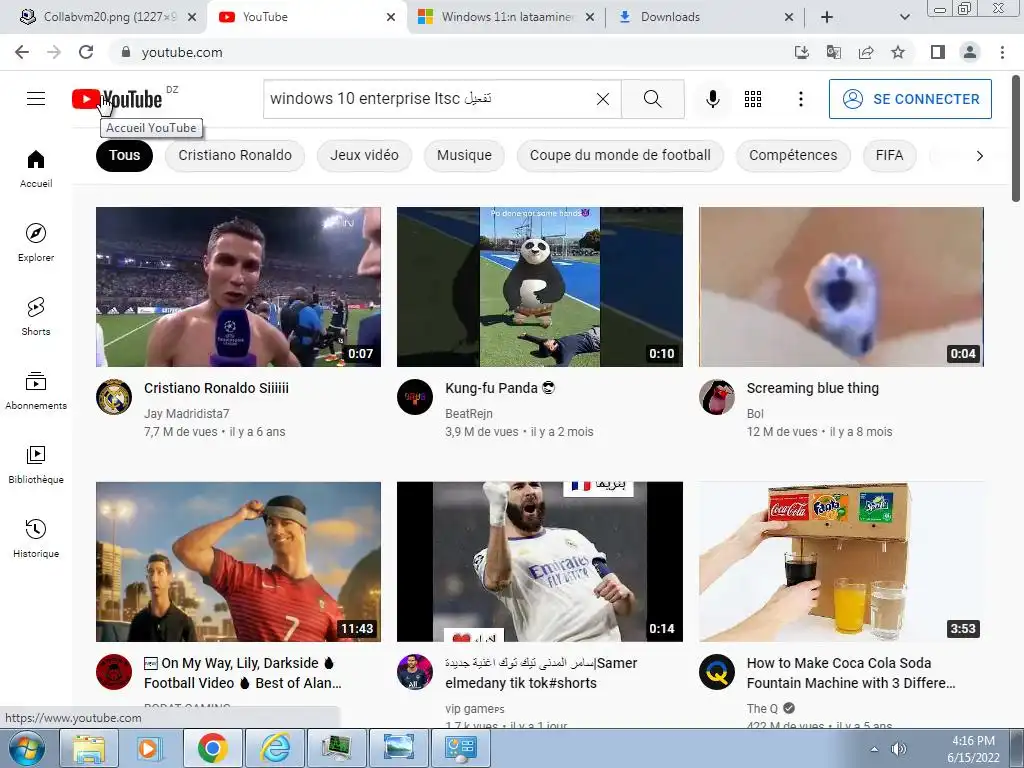
Task: Open Explorer in the sidebar
Action: 36,243
